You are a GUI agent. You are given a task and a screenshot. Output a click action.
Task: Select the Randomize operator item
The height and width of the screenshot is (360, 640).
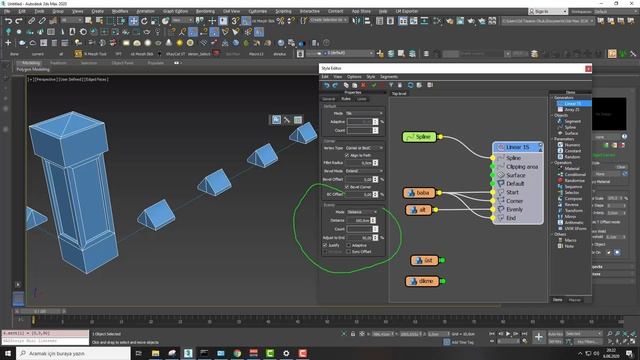tap(571, 180)
